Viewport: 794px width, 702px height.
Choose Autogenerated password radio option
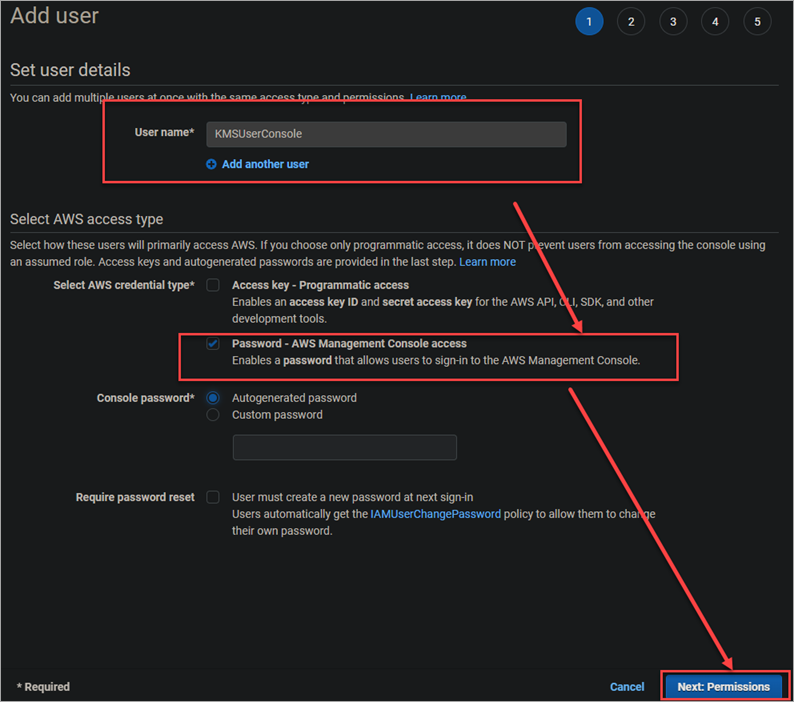point(213,398)
